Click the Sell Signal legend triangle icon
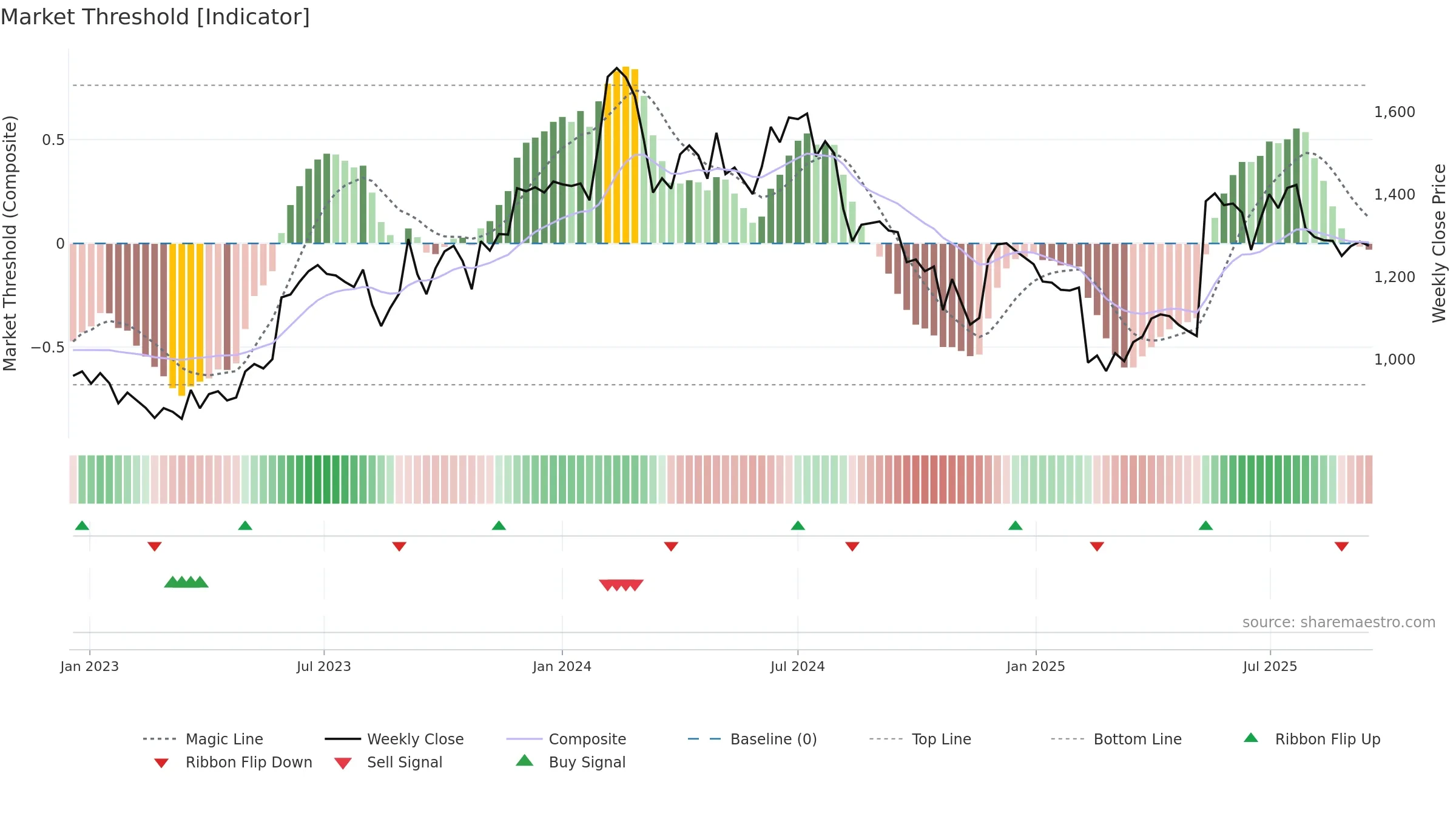Image resolution: width=1456 pixels, height=819 pixels. (343, 763)
